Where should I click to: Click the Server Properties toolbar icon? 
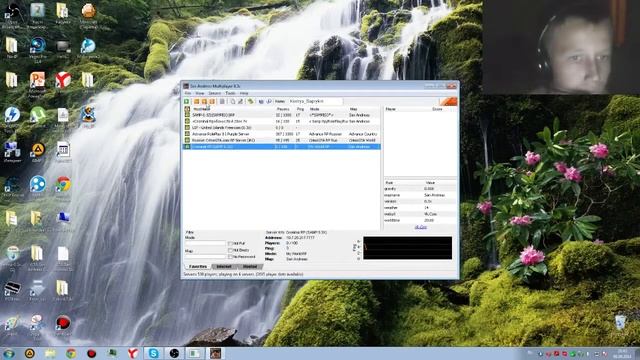pyautogui.click(x=240, y=101)
